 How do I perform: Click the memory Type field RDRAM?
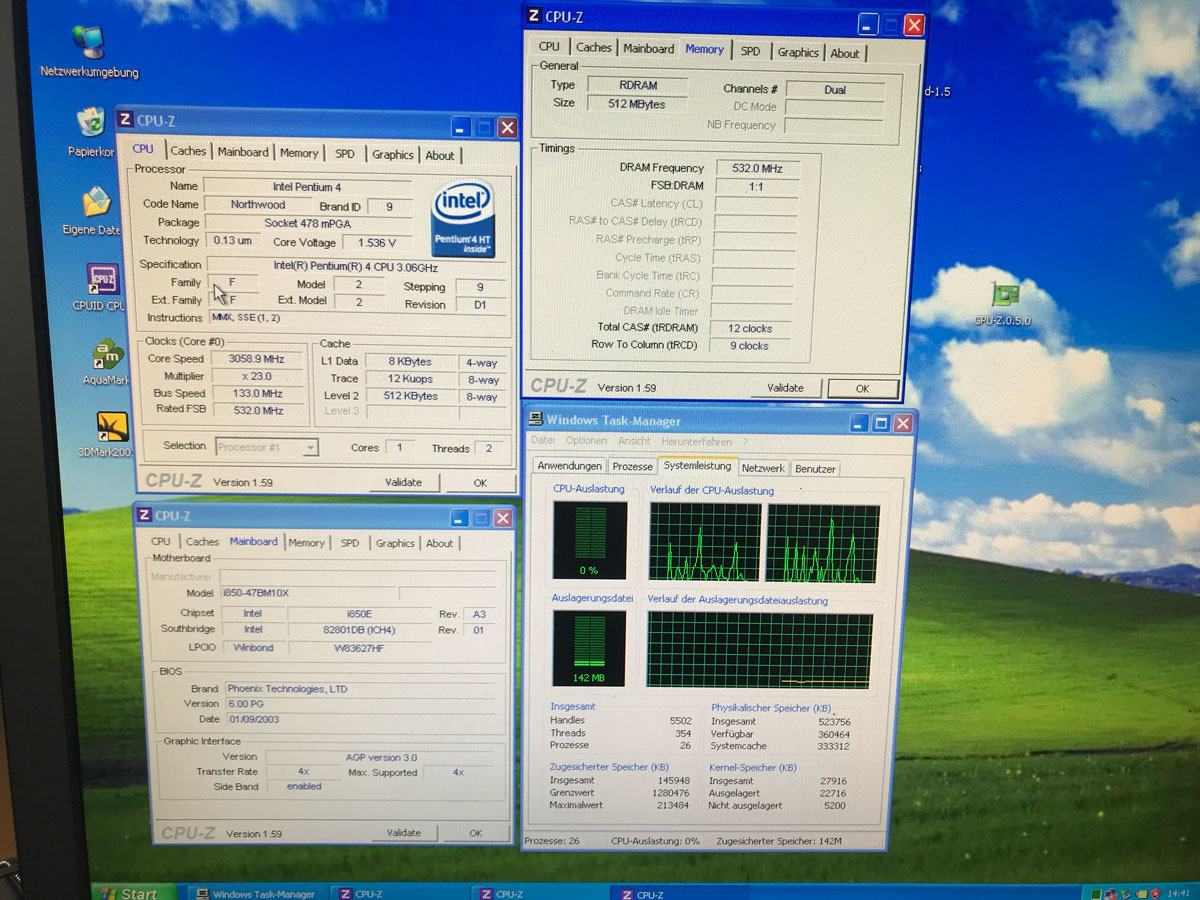coord(637,85)
